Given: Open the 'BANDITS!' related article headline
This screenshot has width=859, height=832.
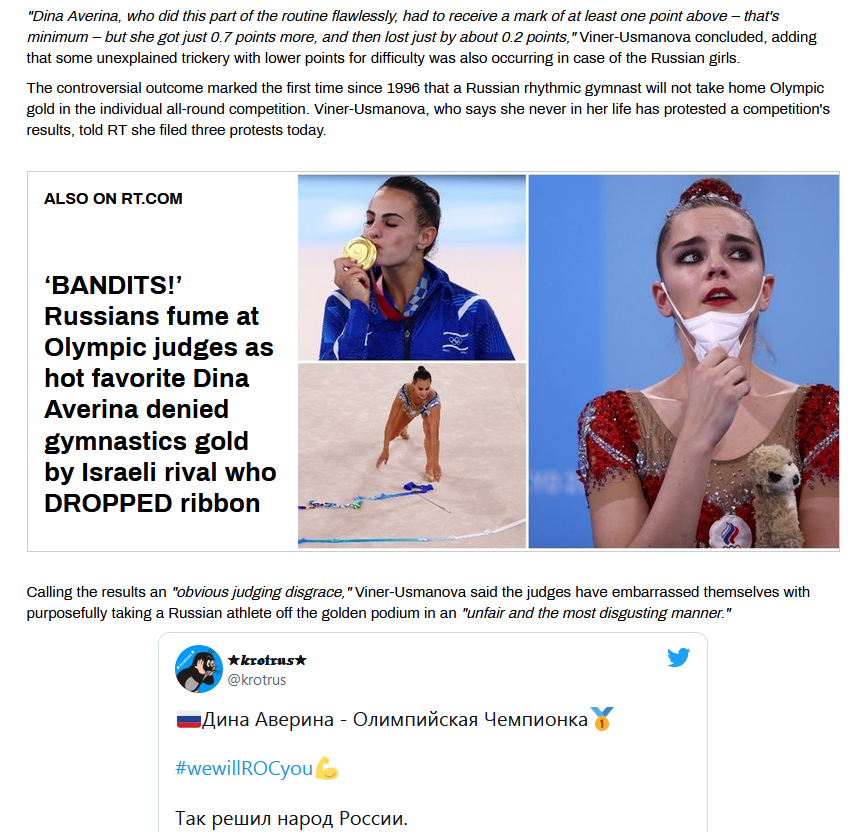Looking at the screenshot, I should (160, 394).
